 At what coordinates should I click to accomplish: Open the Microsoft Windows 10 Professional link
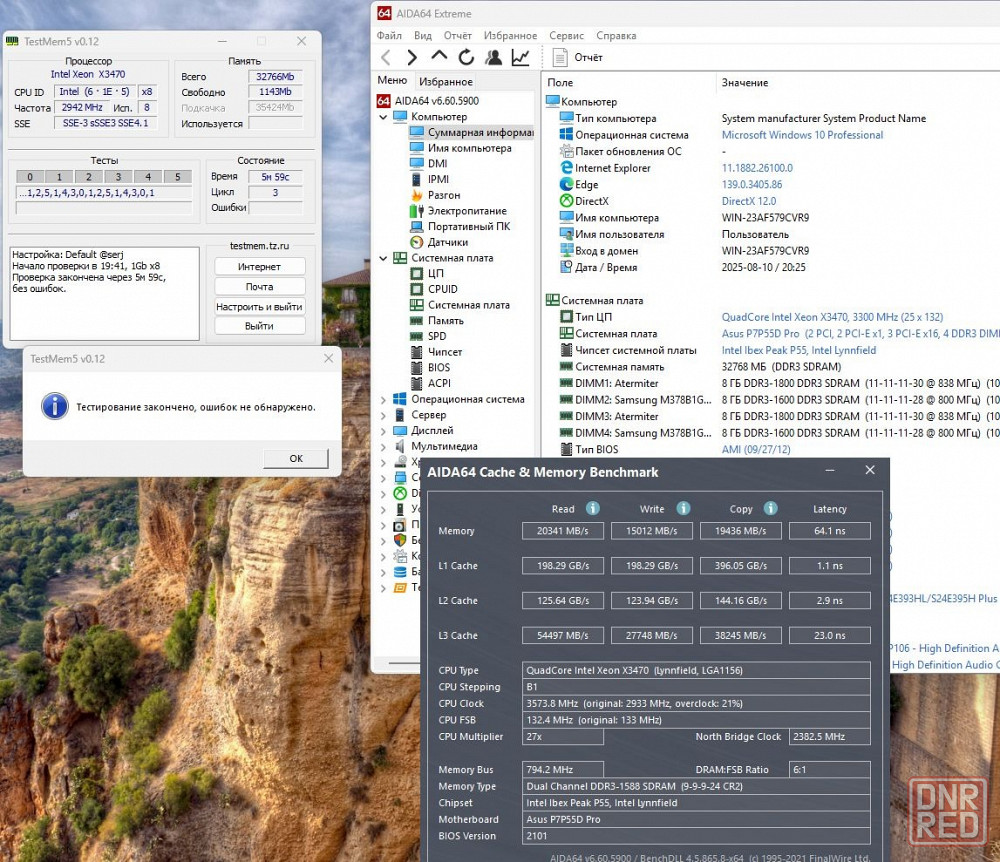802,135
